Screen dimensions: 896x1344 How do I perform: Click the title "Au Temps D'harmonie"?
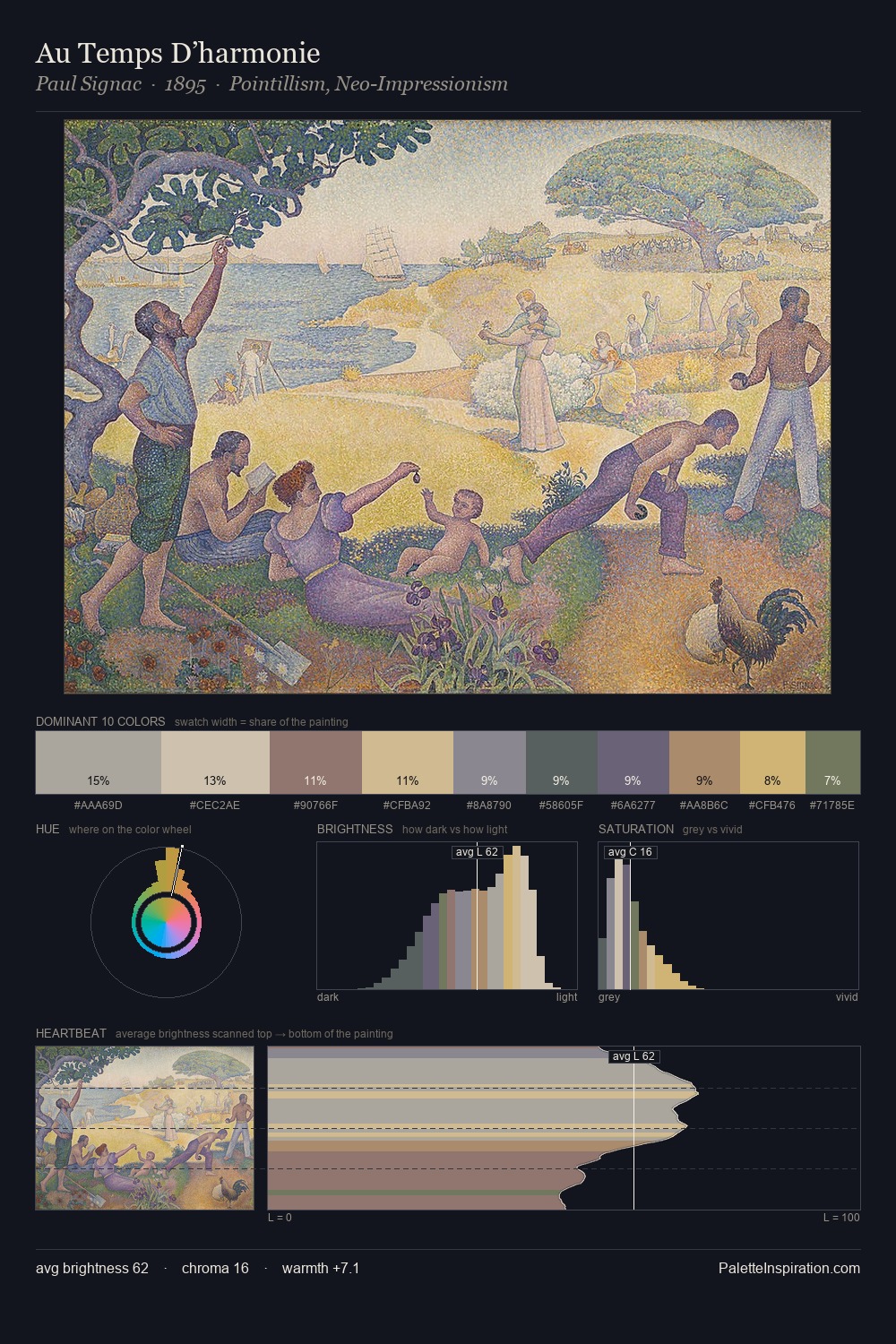(x=177, y=53)
